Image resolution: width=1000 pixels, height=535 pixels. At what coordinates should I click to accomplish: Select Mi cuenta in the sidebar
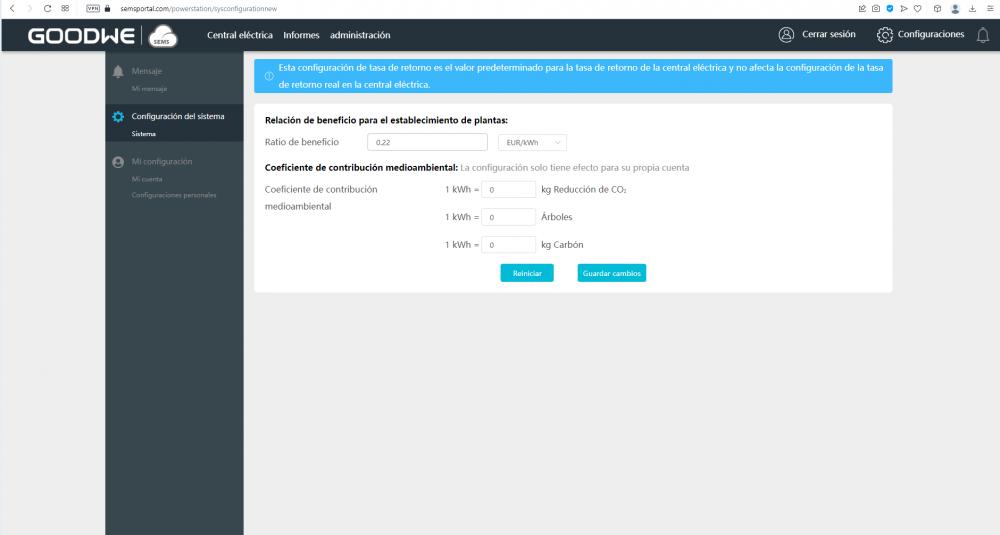click(x=147, y=179)
